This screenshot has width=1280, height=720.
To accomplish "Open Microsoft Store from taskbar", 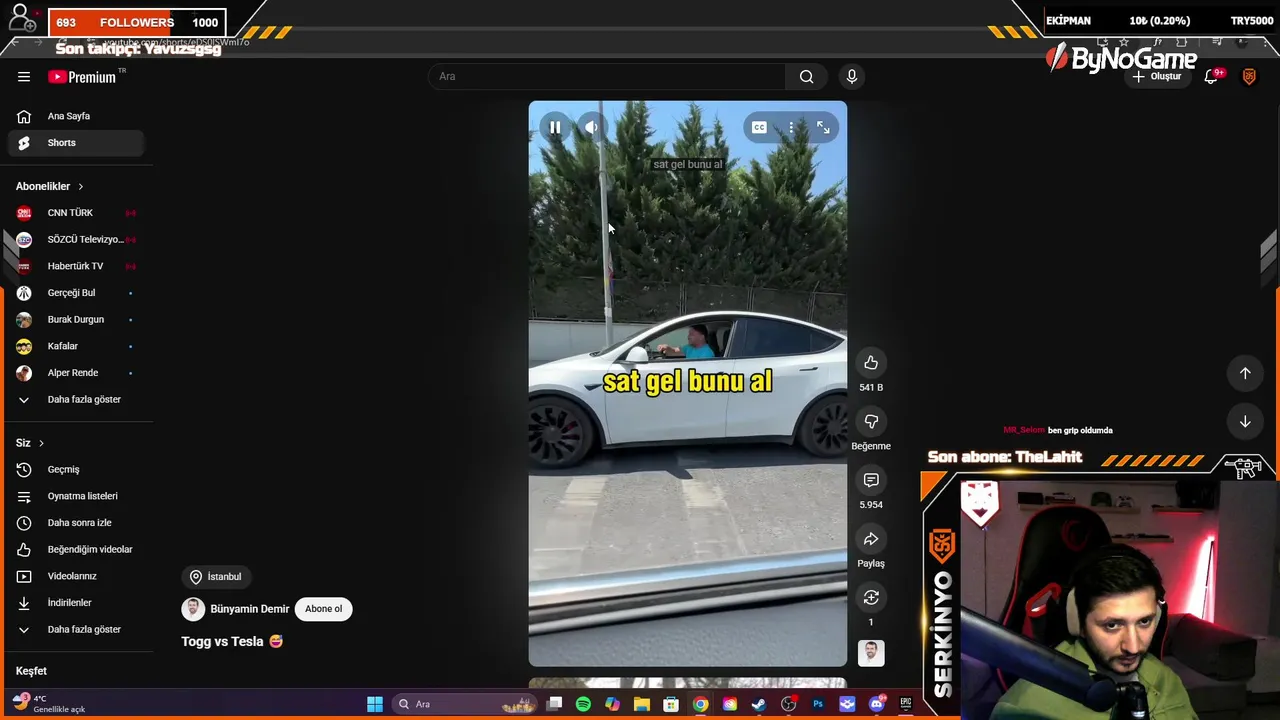I will coord(671,704).
